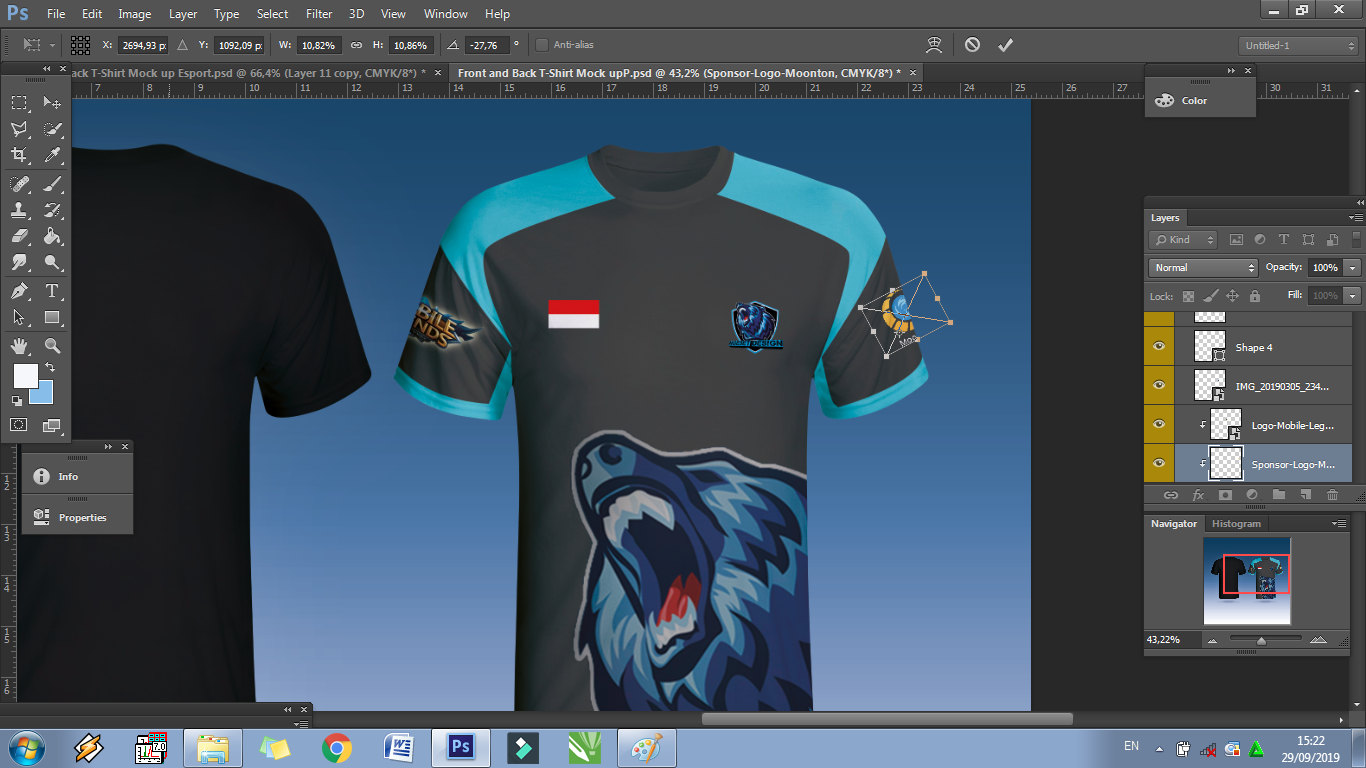
Task: Hide the Sponsor-Logo-M layer
Action: pyautogui.click(x=1159, y=463)
